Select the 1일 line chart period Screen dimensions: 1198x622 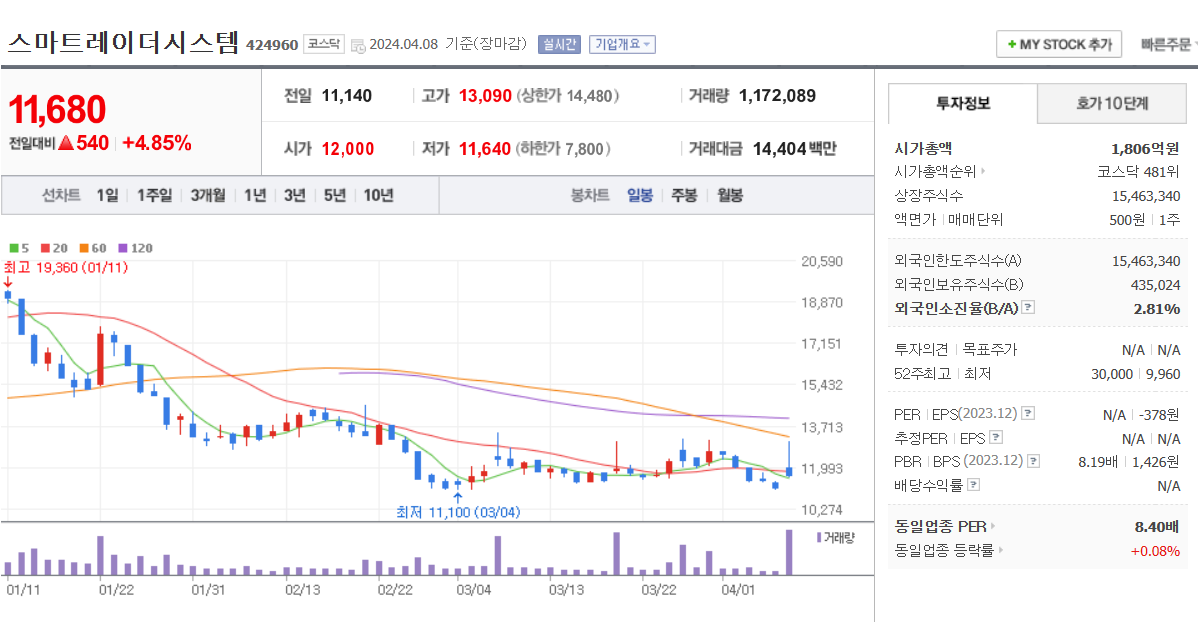click(x=107, y=195)
